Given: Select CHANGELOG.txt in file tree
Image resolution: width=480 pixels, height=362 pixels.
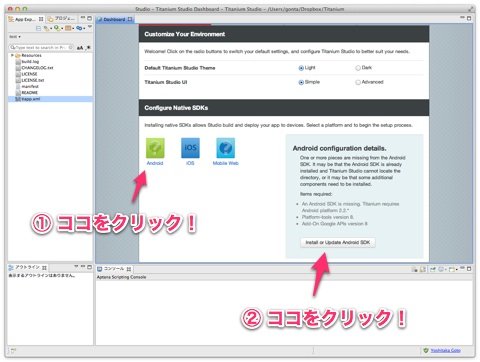Looking at the screenshot, I should (x=37, y=68).
